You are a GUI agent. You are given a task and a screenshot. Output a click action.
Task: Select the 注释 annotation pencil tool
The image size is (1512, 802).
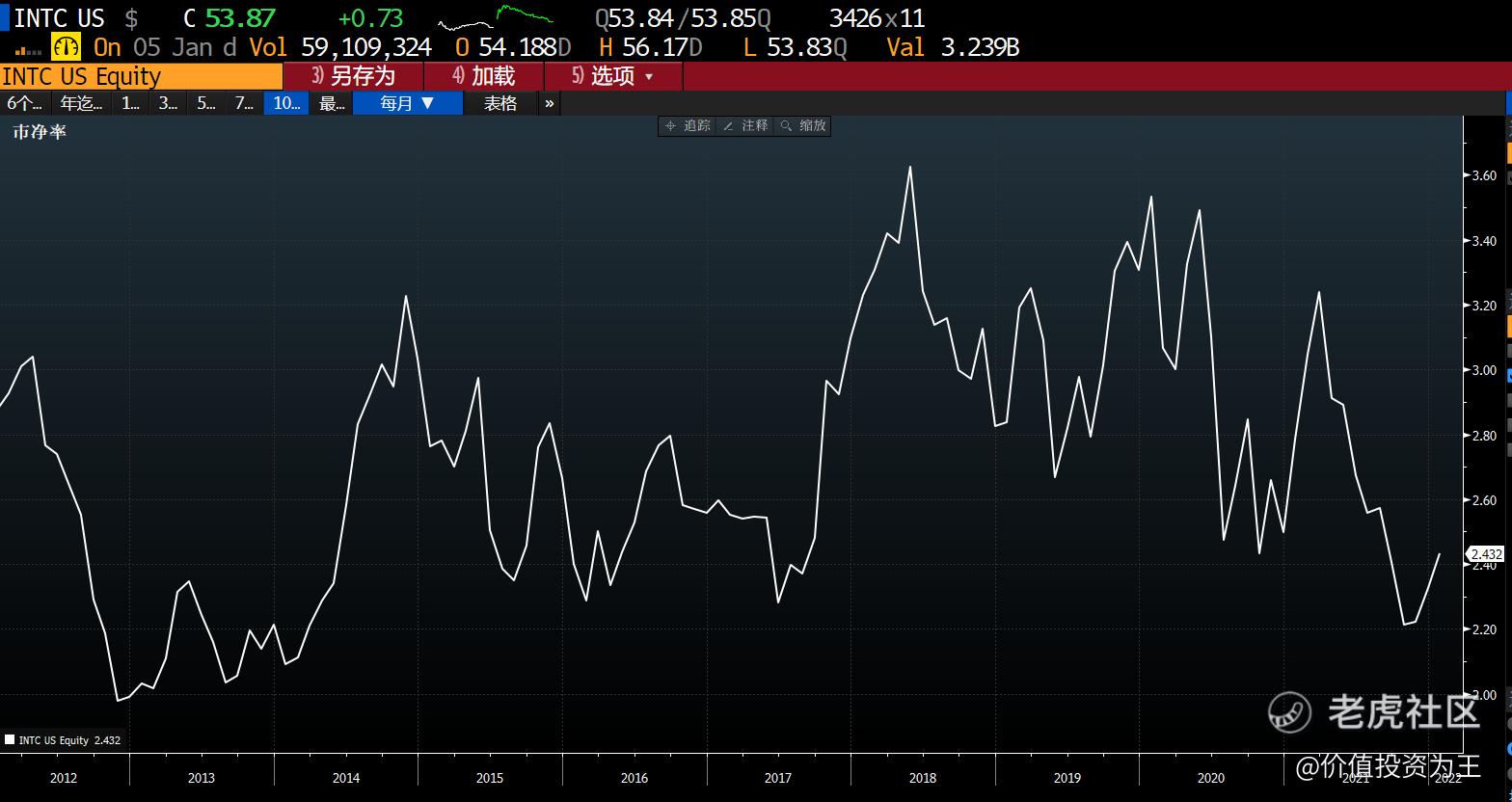(x=744, y=125)
